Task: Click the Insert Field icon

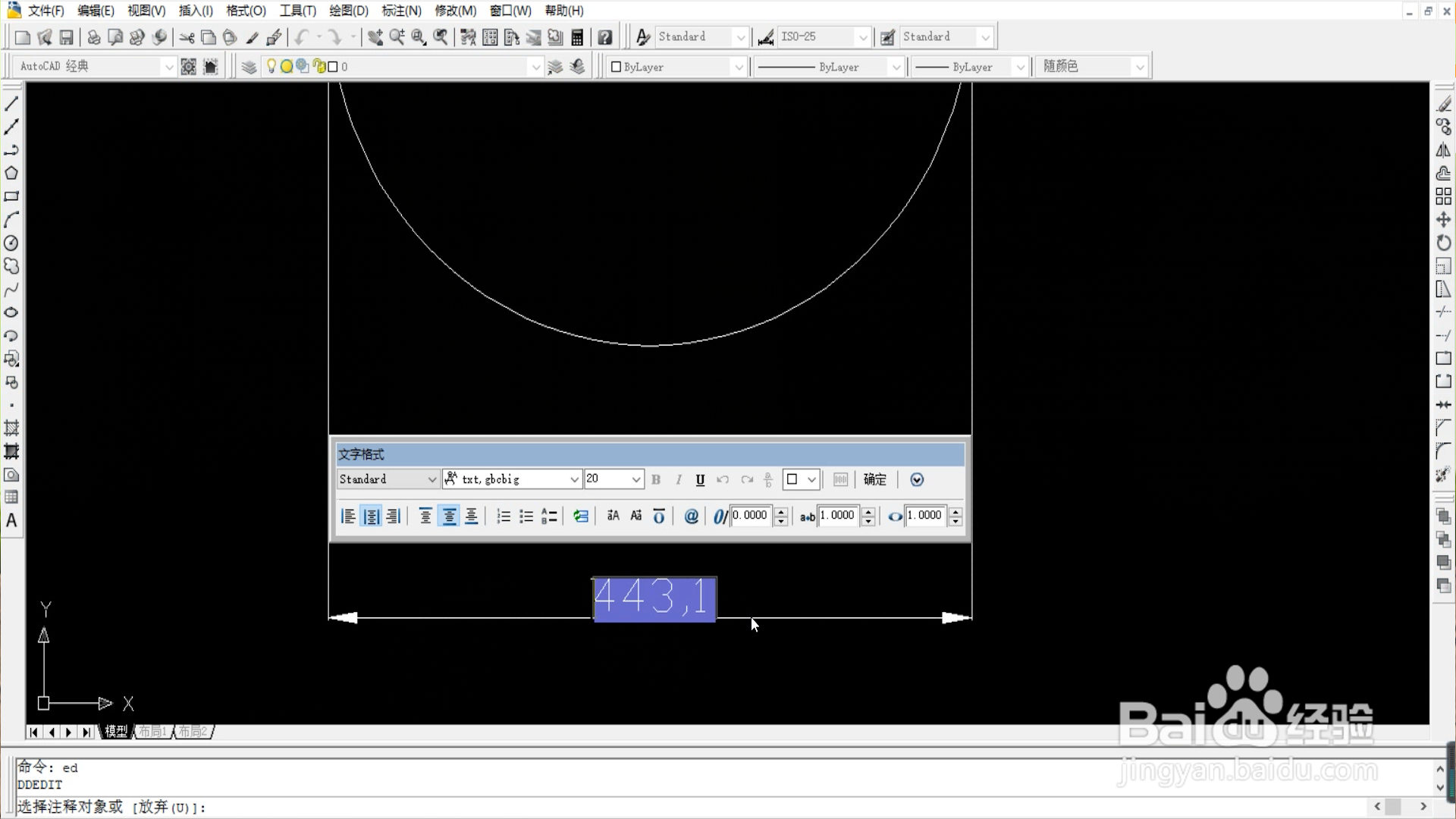Action: point(581,516)
